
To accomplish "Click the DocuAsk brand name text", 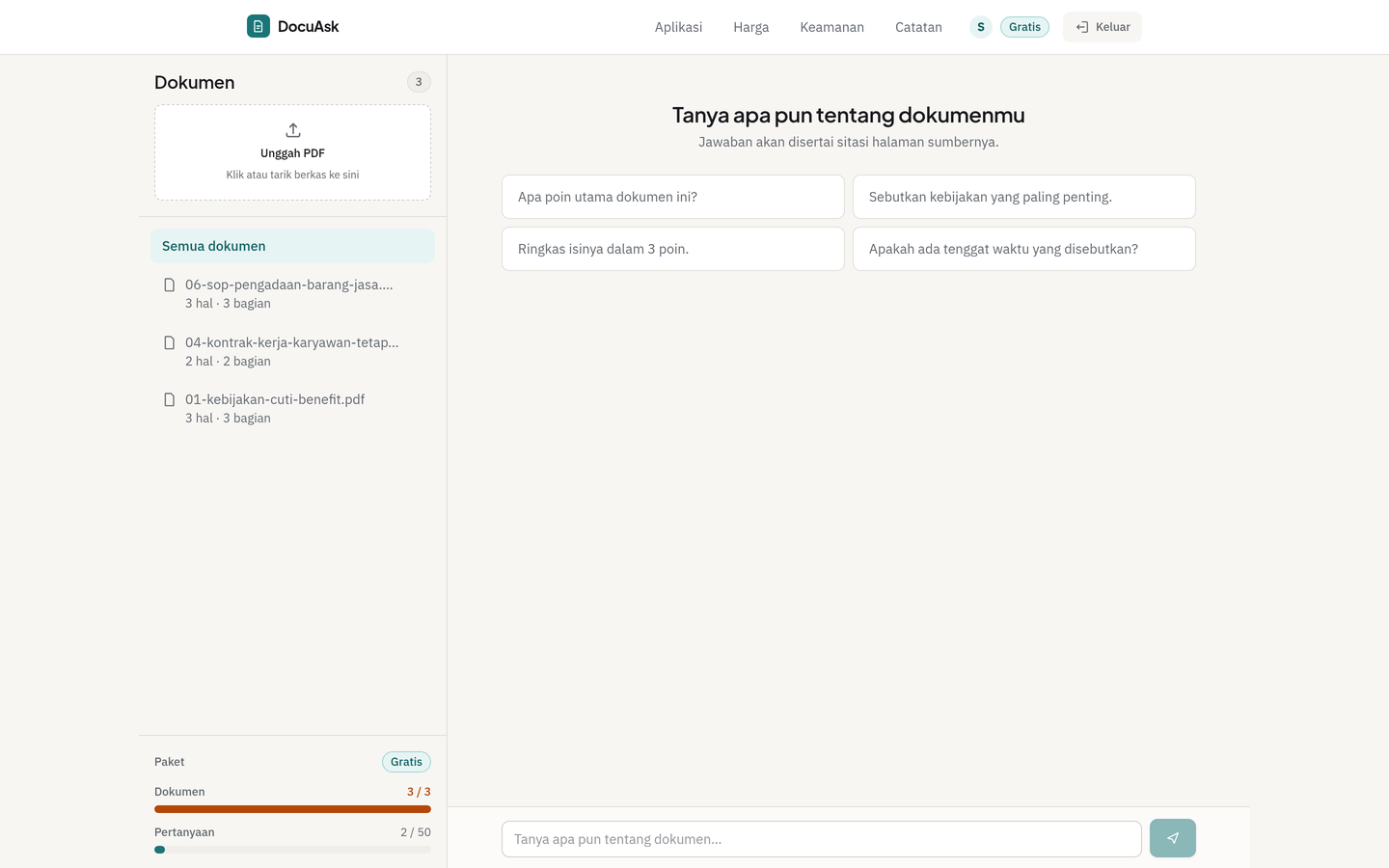I will (x=308, y=26).
